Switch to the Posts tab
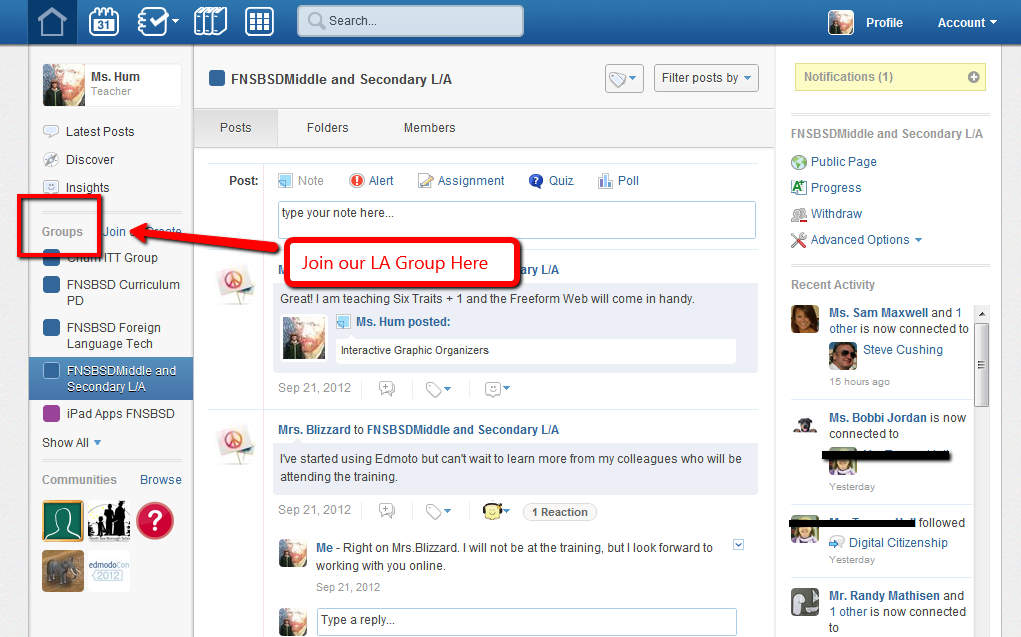 236,128
